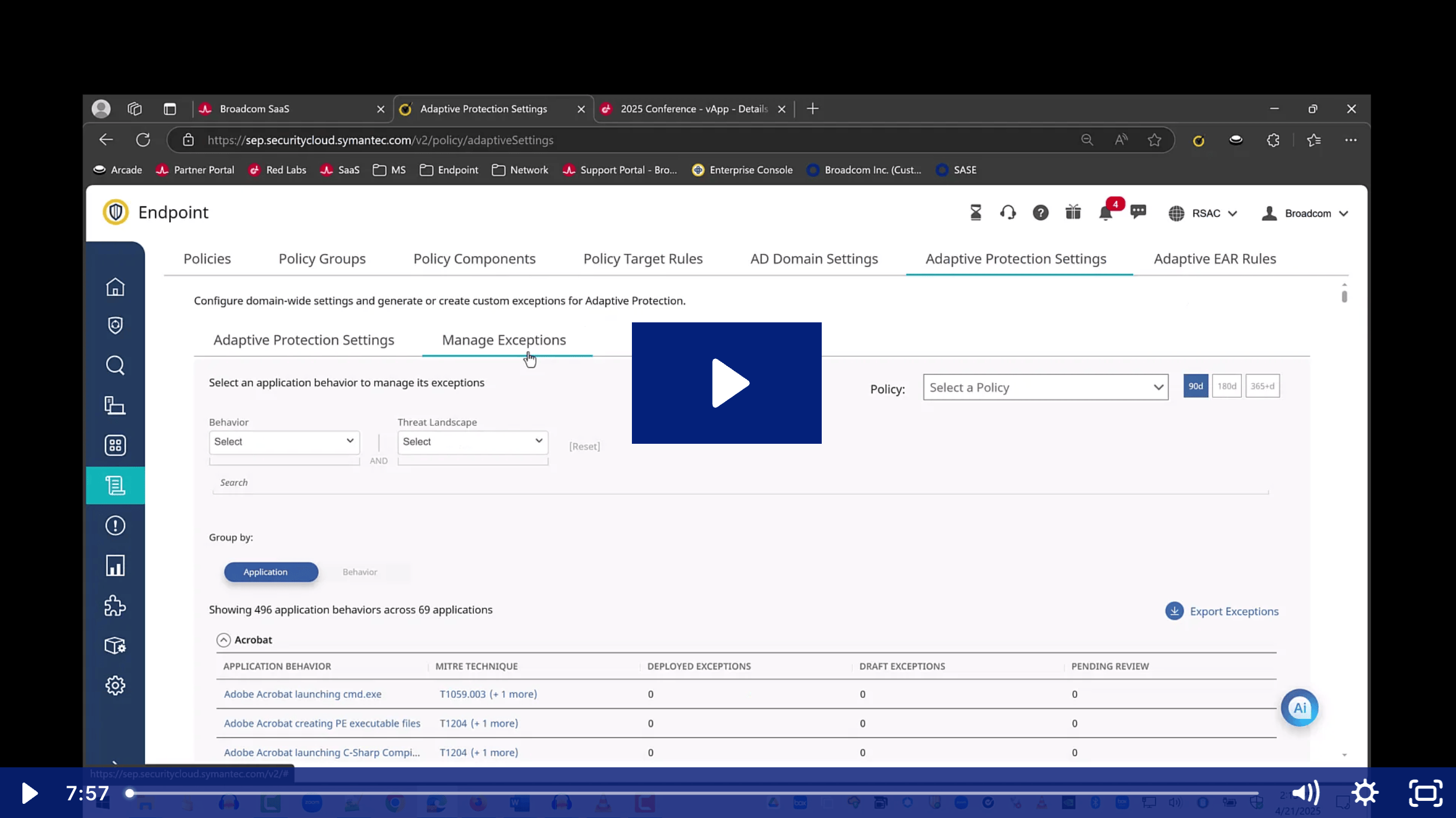
Task: Open the home icon in sidebar
Action: [115, 287]
